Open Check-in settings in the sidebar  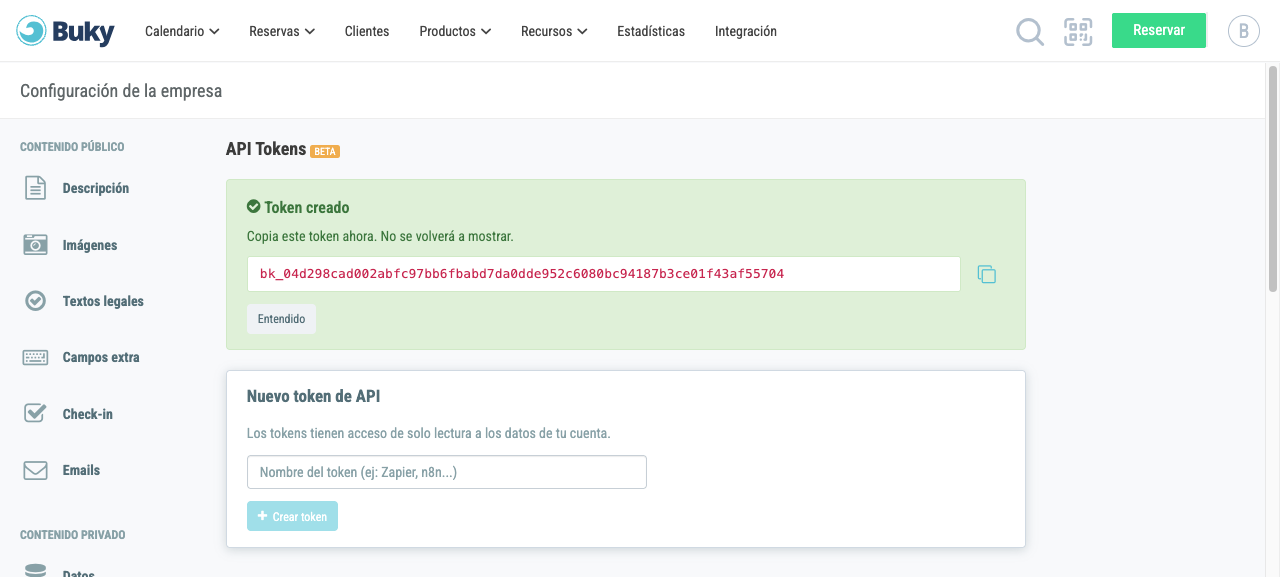88,414
